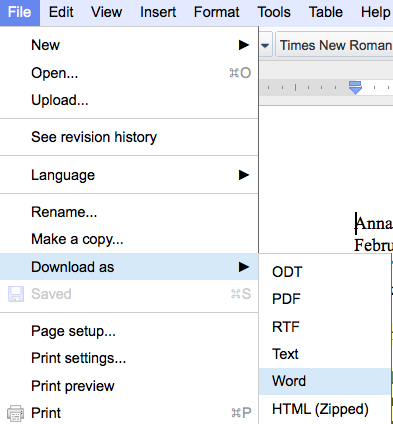Image resolution: width=393 pixels, height=424 pixels.
Task: Select Upload... menu entry
Action: click(x=129, y=100)
